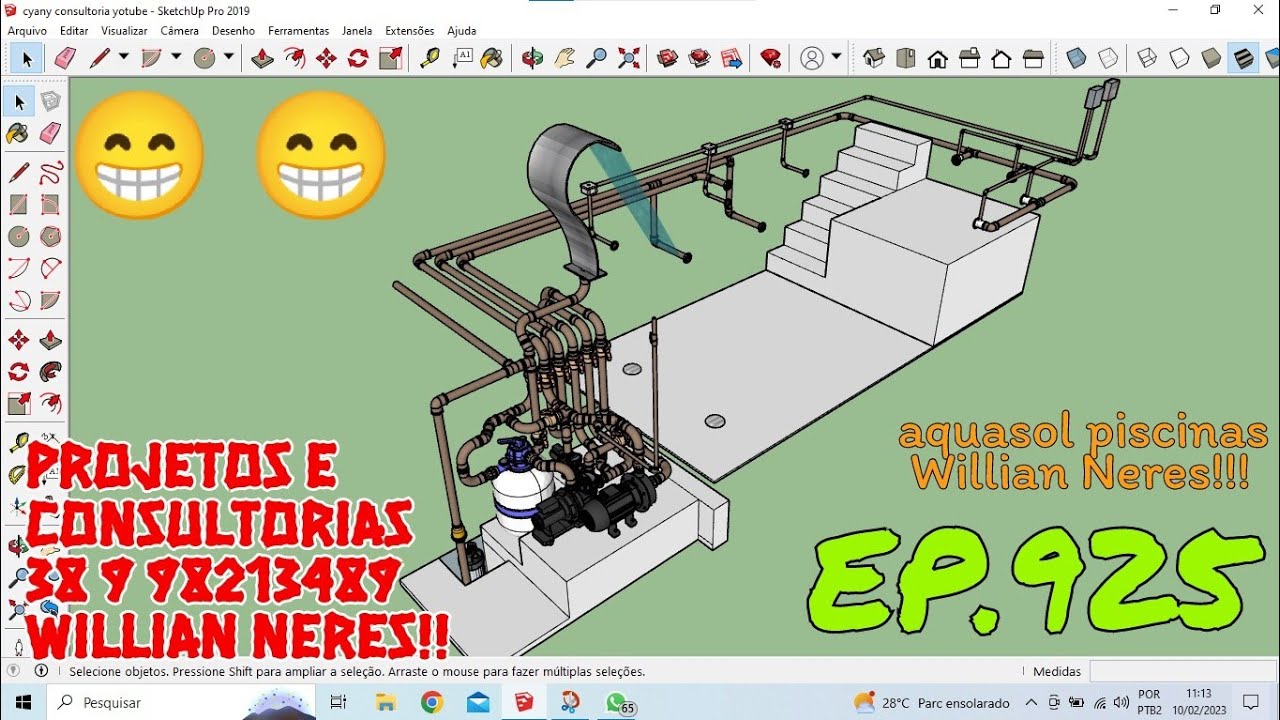This screenshot has height=720, width=1280.
Task: Activate Follow Me tool in left toolbar
Action: tap(50, 372)
